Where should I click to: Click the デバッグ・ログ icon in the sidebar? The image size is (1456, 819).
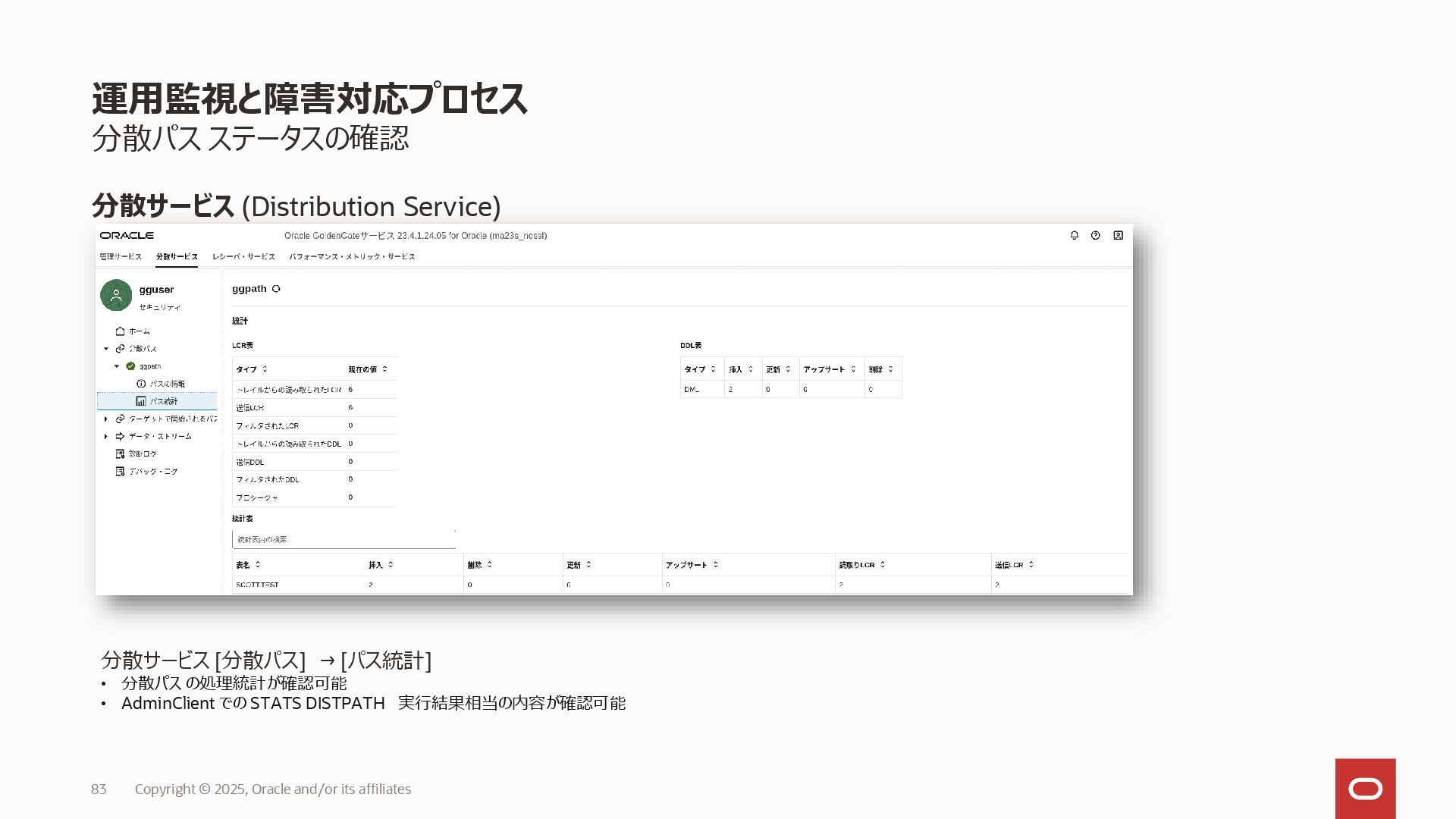120,472
